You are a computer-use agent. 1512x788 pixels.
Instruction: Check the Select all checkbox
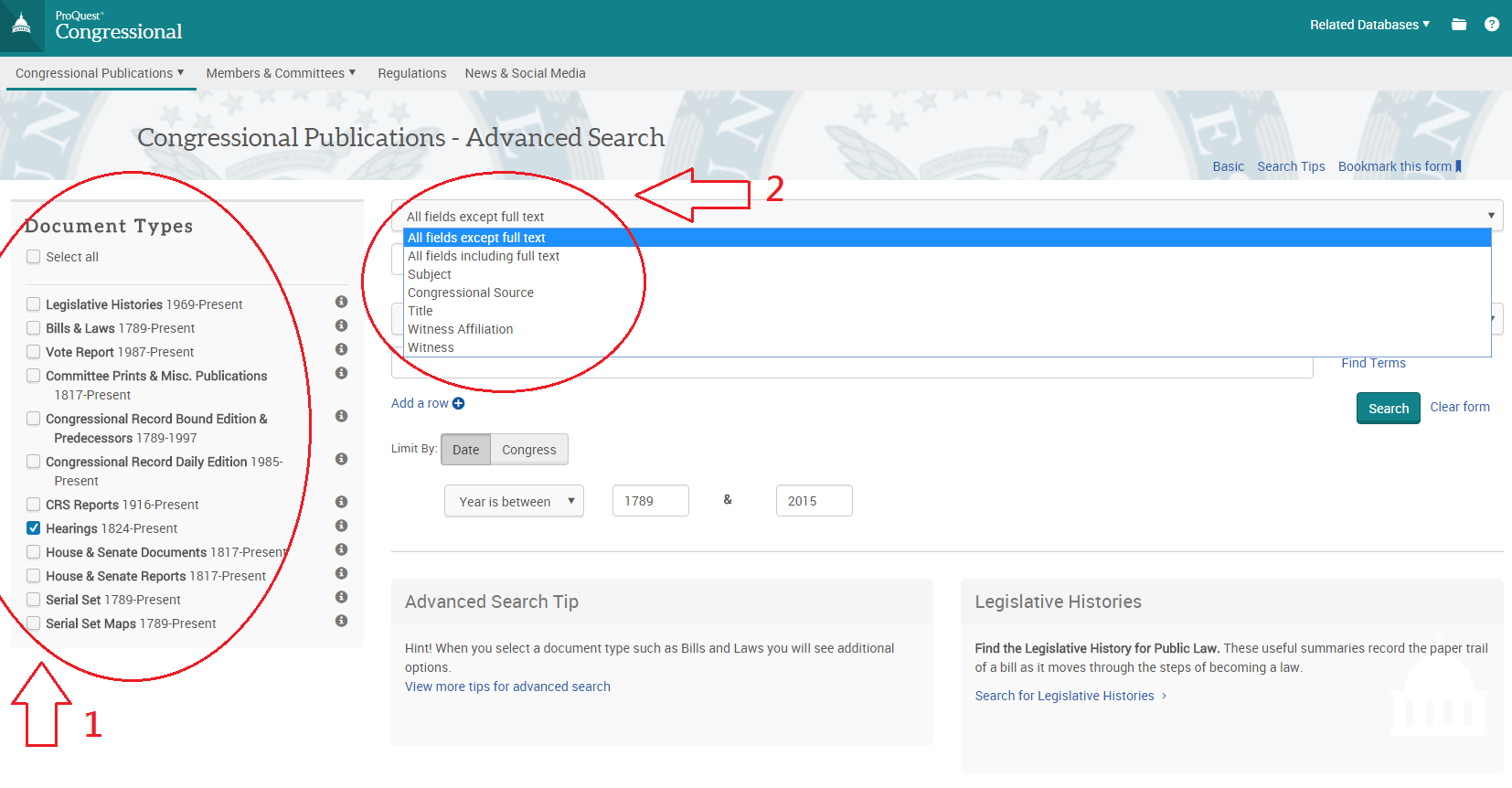[x=34, y=257]
